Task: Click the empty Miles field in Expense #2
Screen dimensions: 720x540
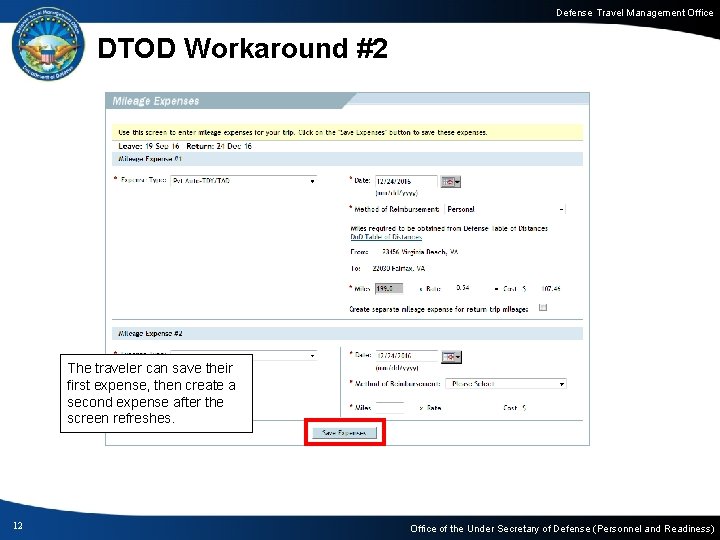Action: click(390, 407)
